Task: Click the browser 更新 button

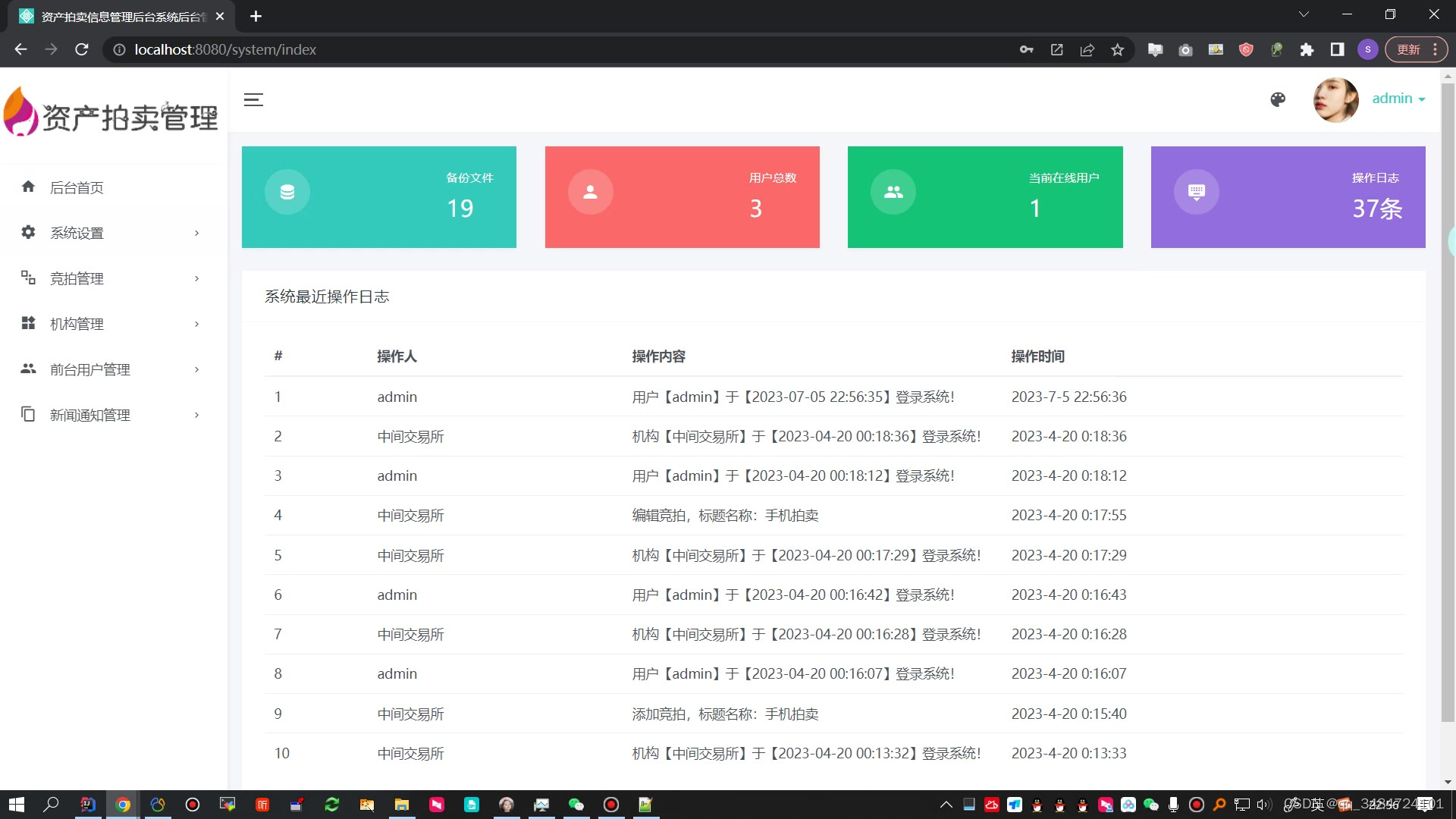Action: 1408,49
